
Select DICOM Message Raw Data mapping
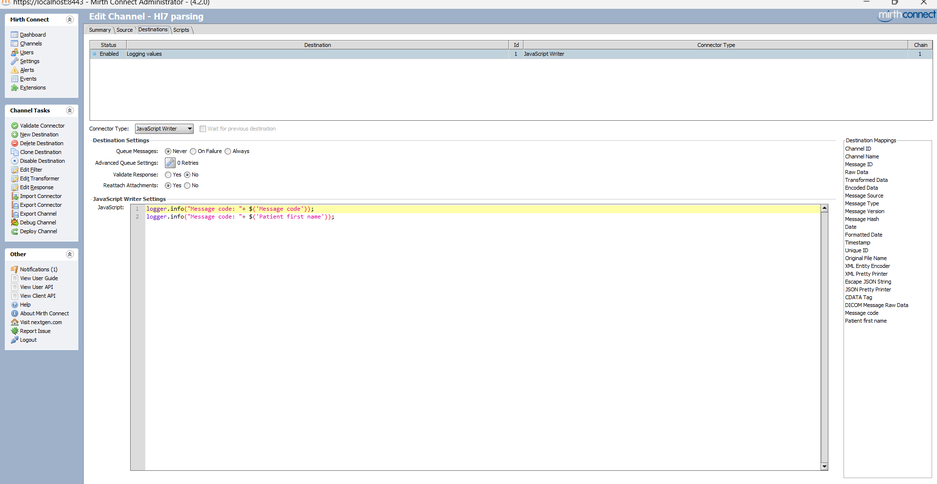point(877,305)
